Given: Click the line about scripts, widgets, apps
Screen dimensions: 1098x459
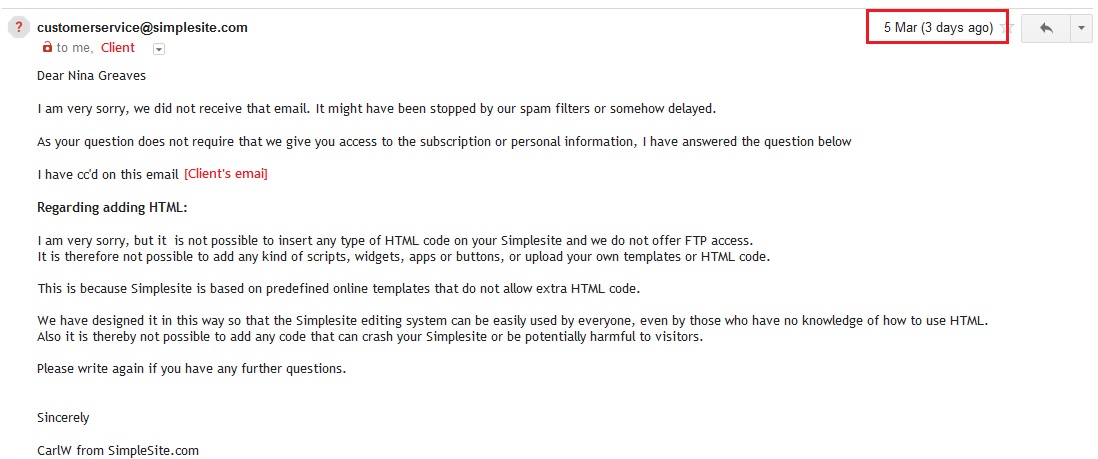Looking at the screenshot, I should [x=403, y=256].
